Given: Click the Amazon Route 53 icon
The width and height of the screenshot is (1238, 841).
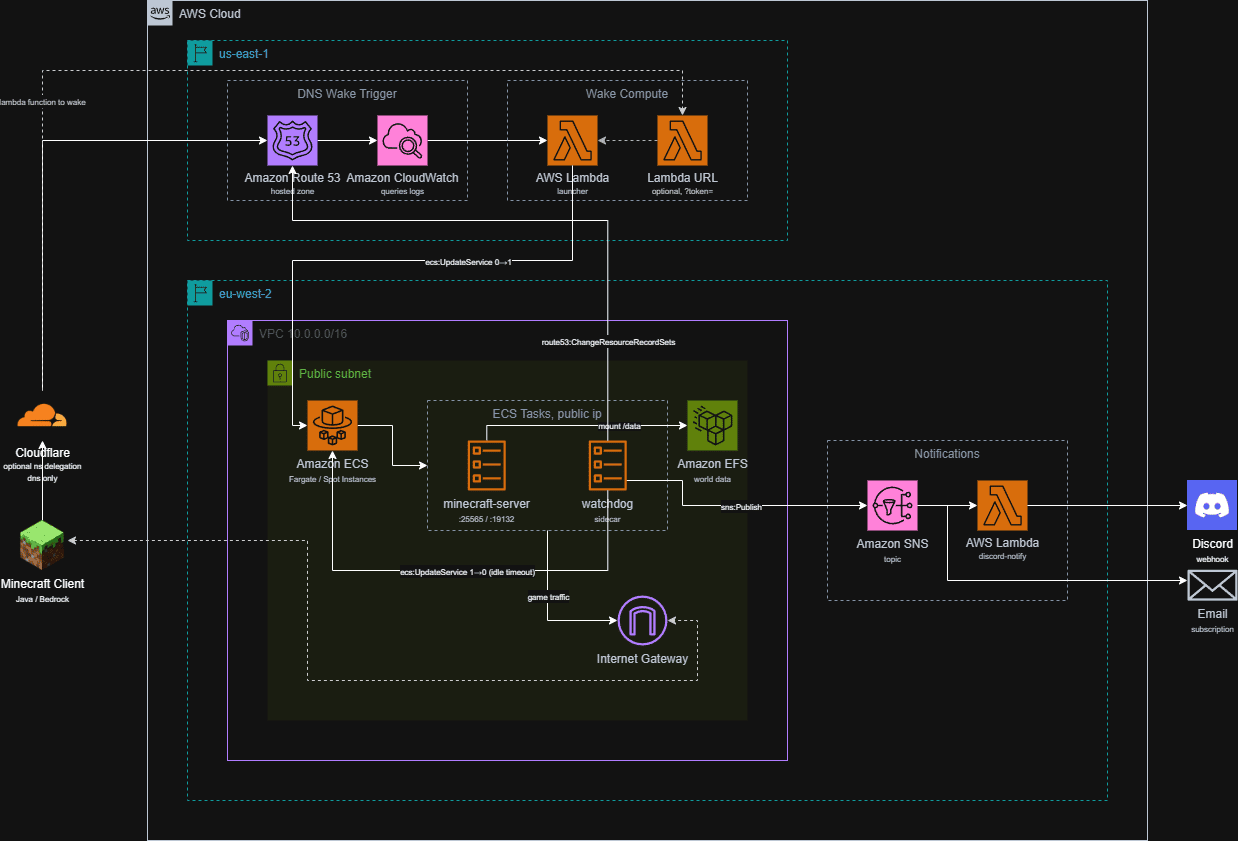Looking at the screenshot, I should point(292,141).
